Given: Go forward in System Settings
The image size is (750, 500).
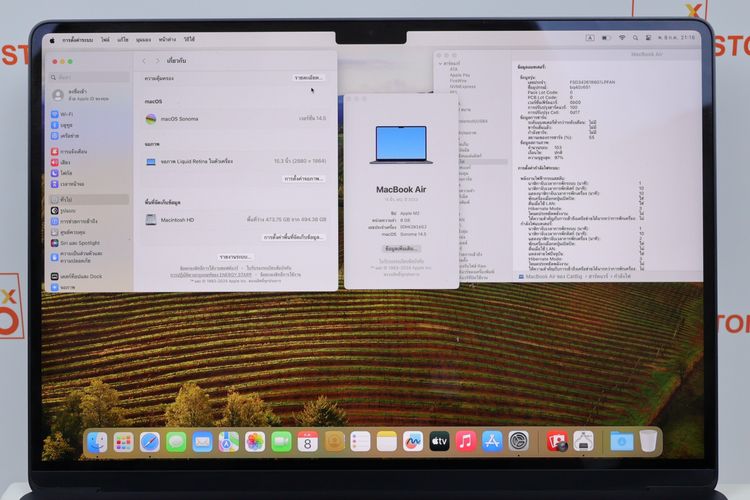Looking at the screenshot, I should 157,61.
